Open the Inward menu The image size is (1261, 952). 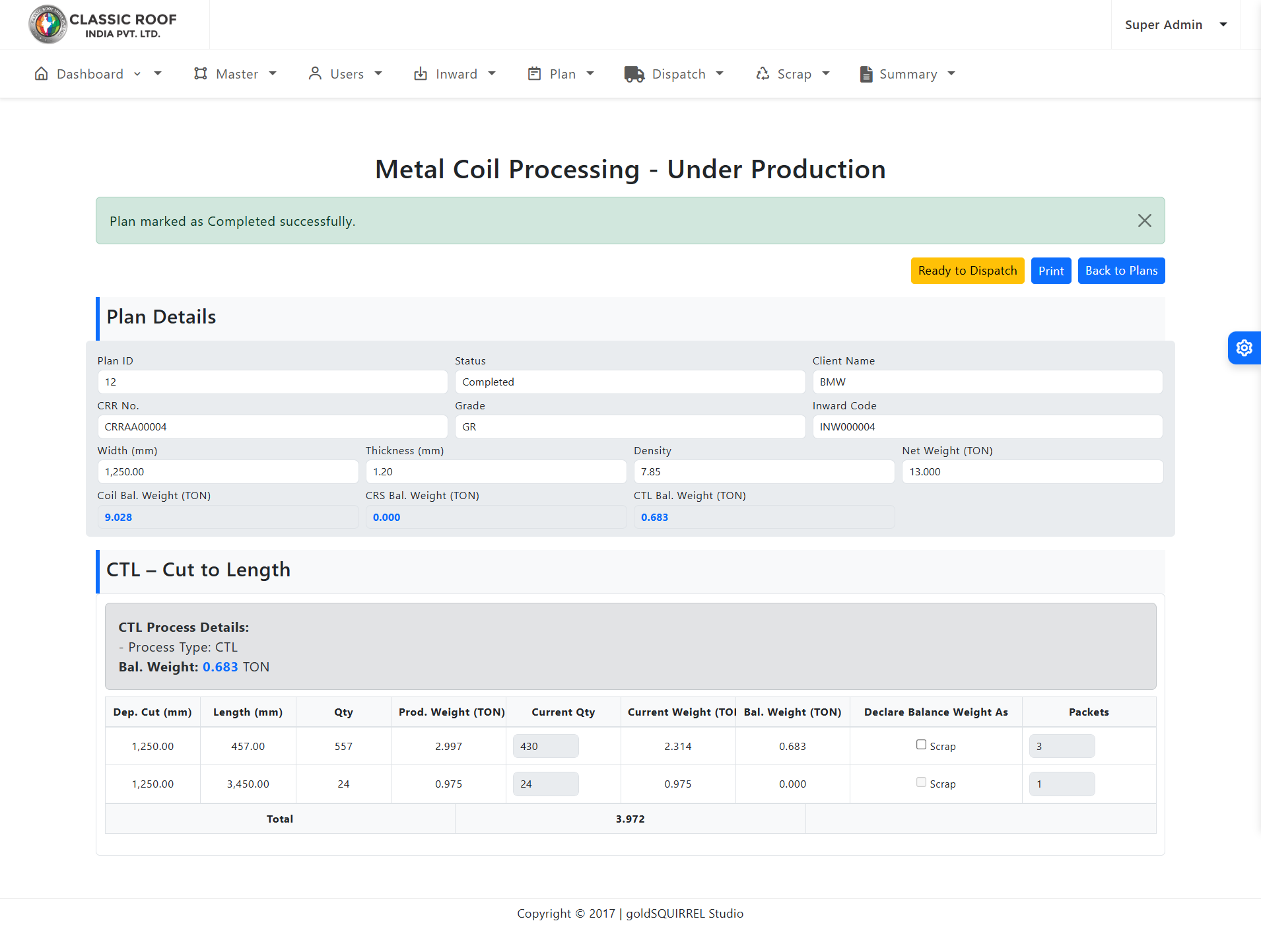456,74
